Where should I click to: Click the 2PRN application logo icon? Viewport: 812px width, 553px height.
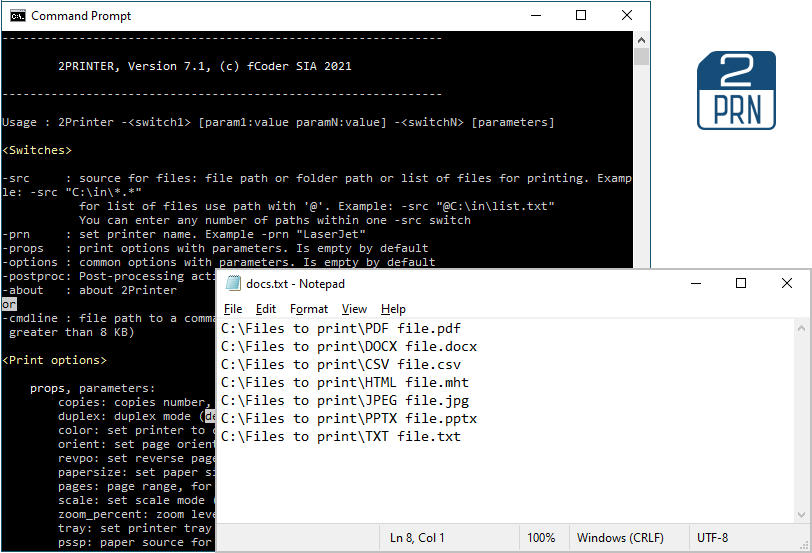click(736, 90)
